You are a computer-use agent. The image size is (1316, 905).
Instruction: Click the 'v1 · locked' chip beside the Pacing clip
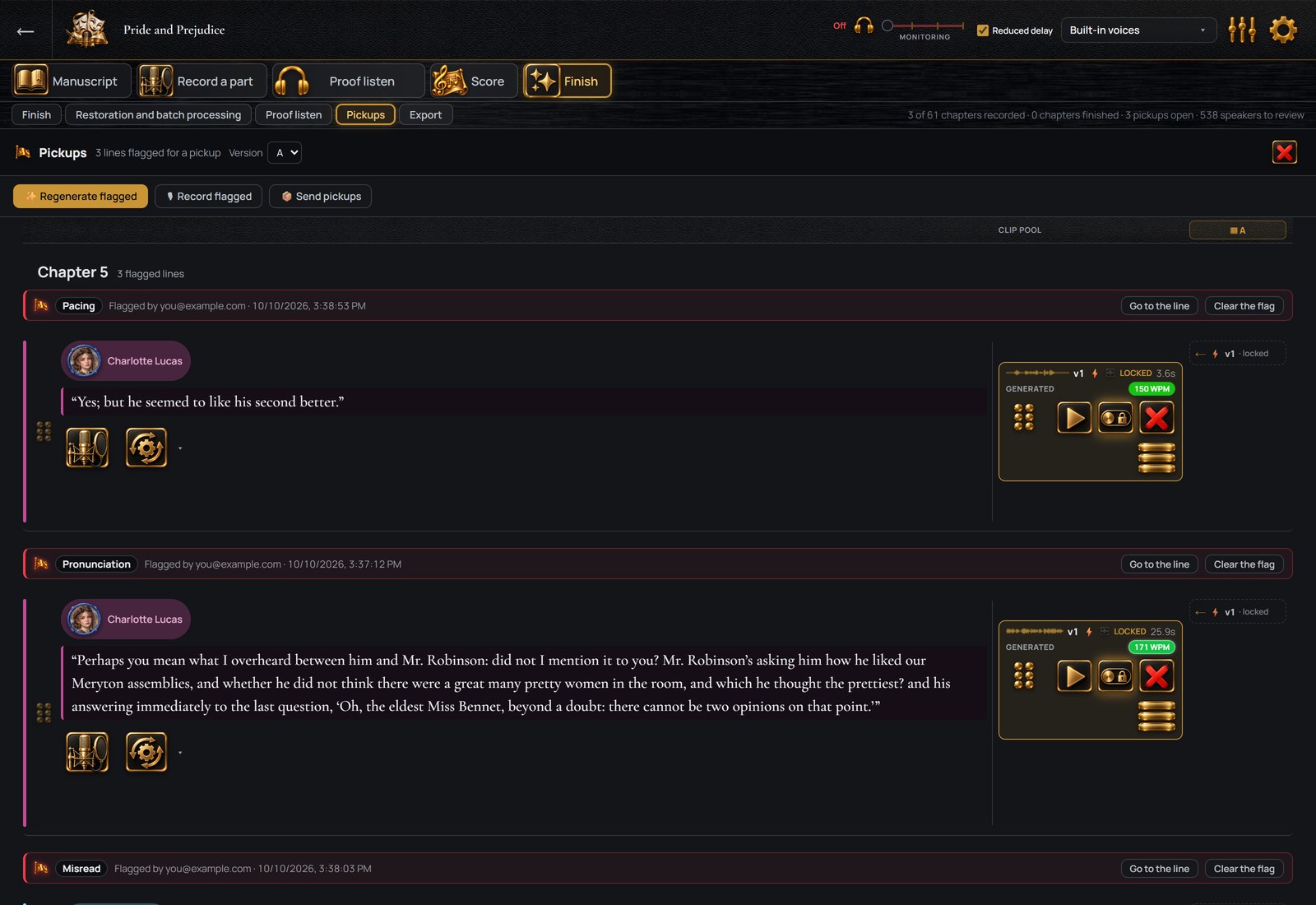(x=1237, y=354)
